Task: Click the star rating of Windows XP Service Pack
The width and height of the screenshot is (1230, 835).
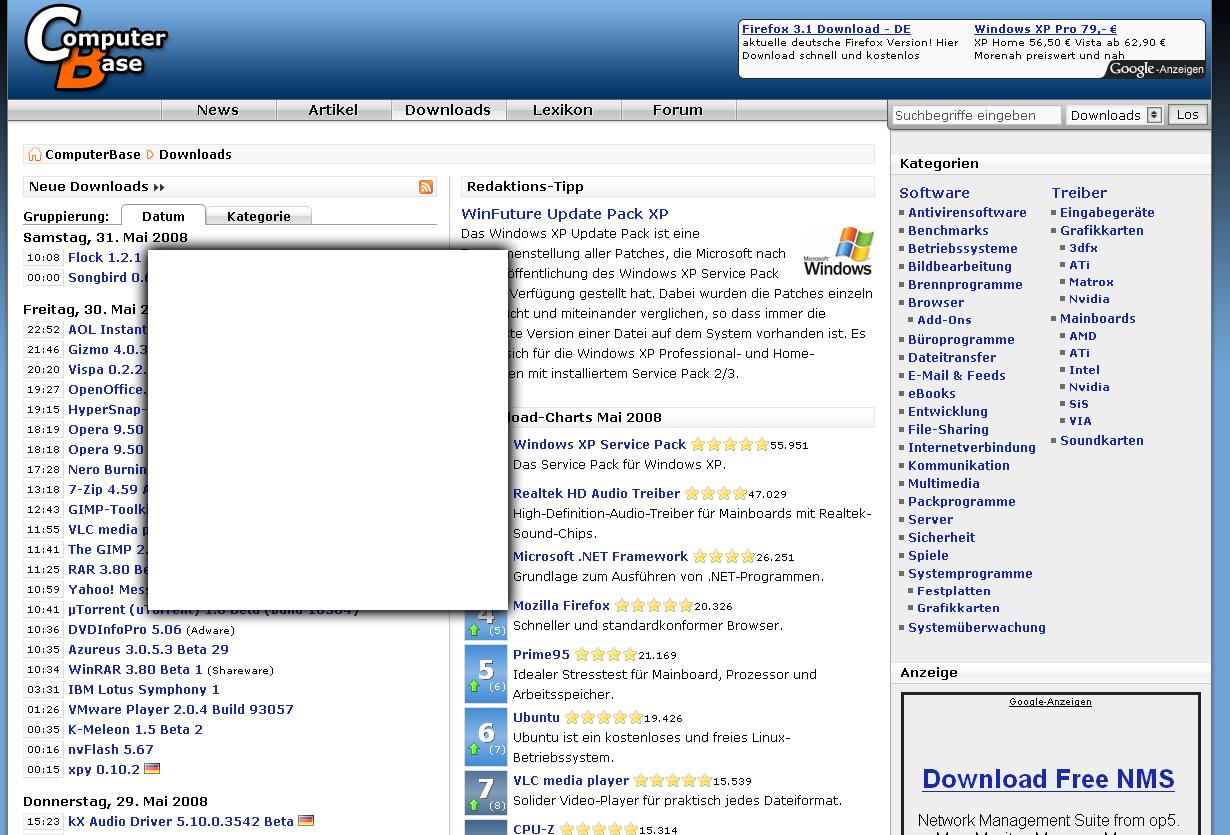Action: [x=730, y=445]
